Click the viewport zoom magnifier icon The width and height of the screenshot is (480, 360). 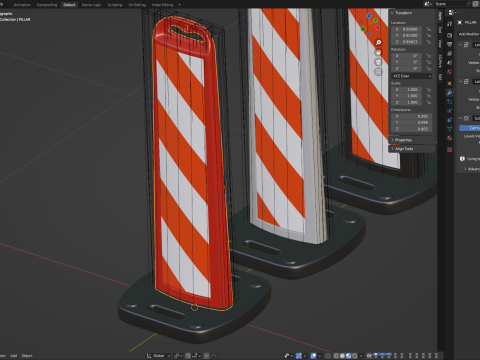click(378, 43)
